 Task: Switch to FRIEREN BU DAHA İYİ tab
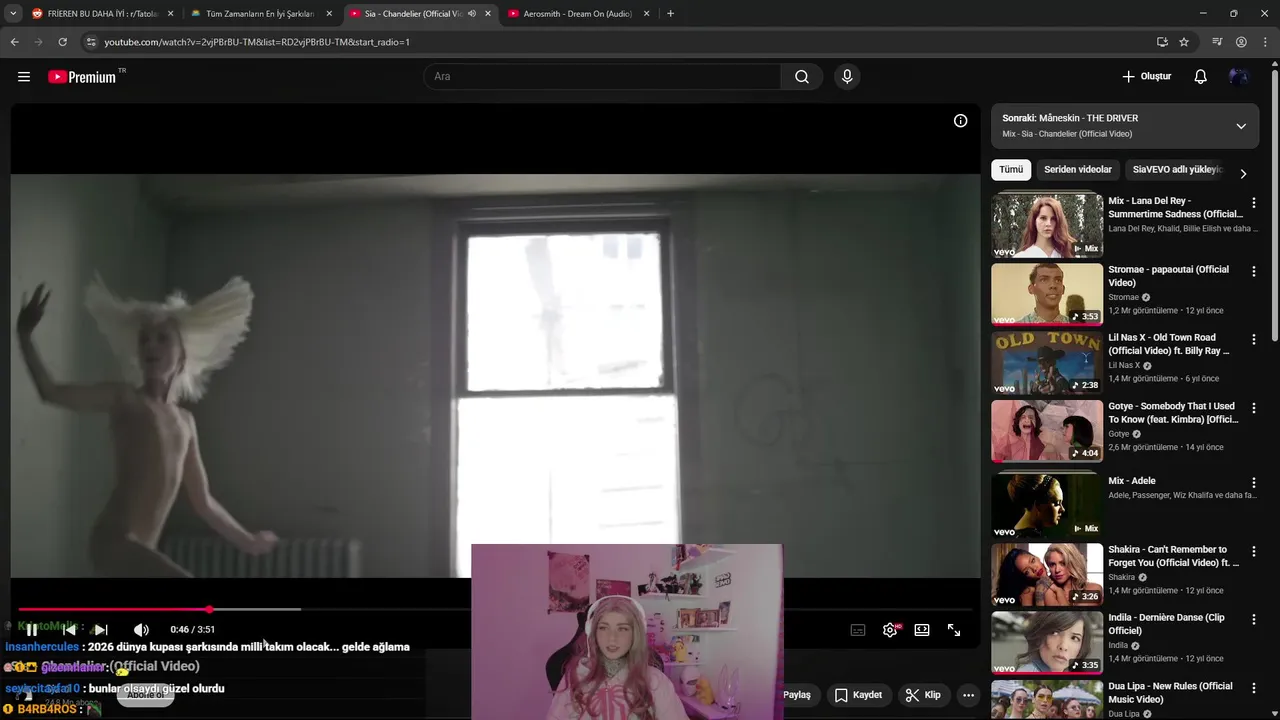(x=103, y=14)
